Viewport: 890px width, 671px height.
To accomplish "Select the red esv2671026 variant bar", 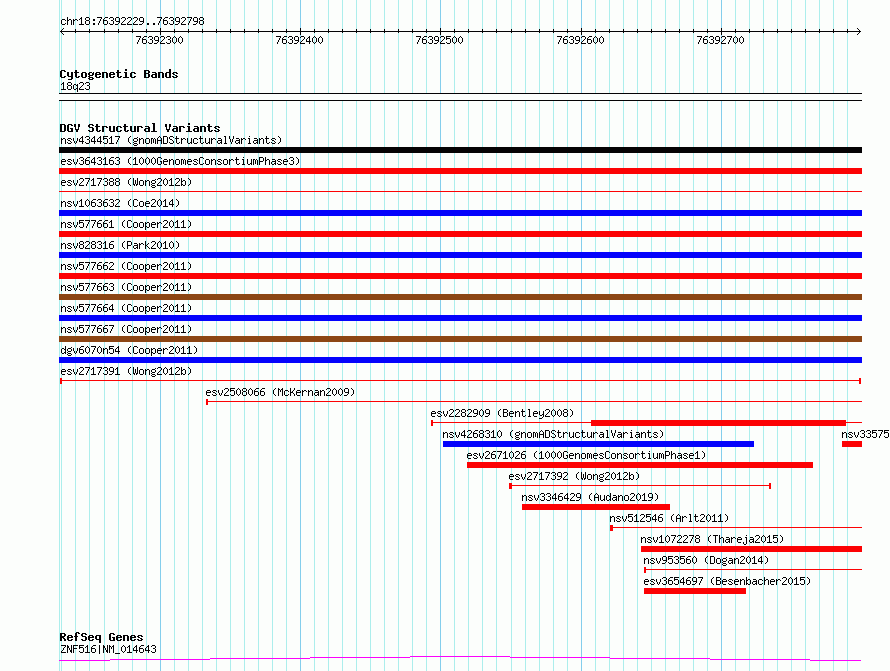I will [x=640, y=465].
